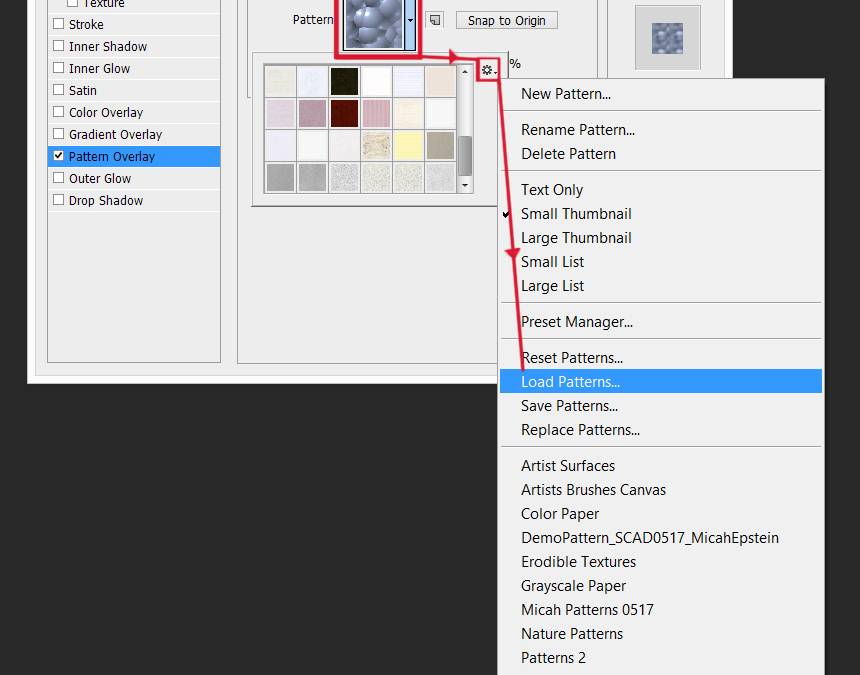The image size is (860, 675).
Task: Open pattern picker dropdown arrow
Action: (x=410, y=21)
